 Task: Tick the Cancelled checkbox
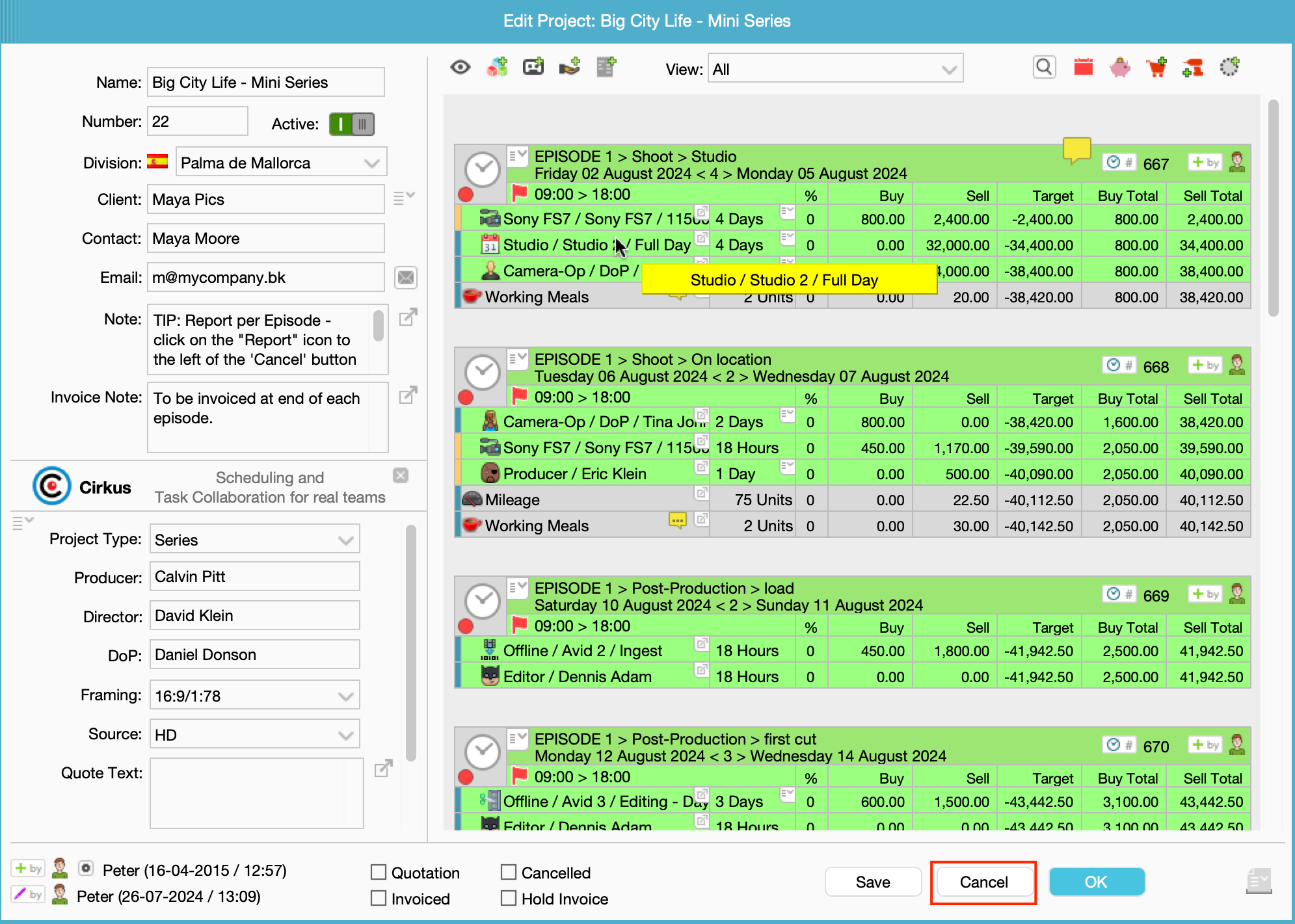click(x=509, y=872)
